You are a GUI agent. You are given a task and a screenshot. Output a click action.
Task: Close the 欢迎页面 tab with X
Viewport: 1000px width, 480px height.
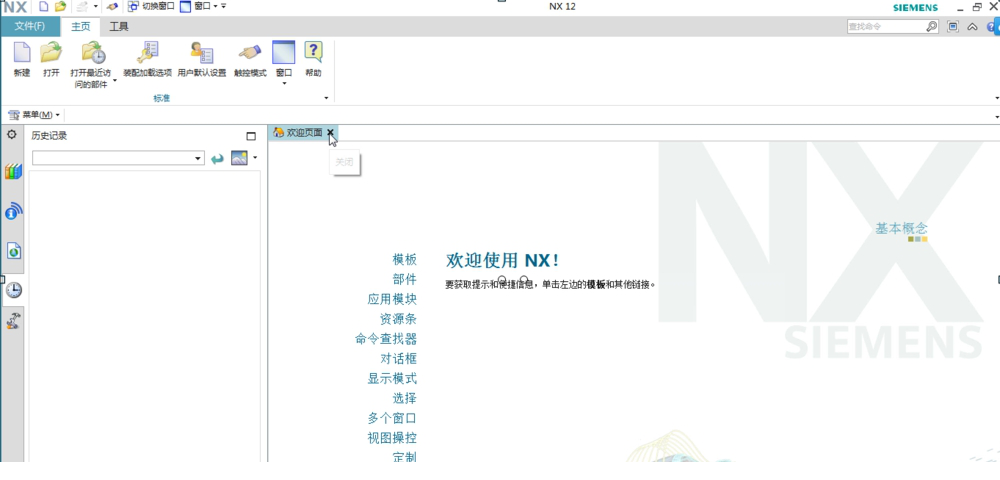point(330,133)
